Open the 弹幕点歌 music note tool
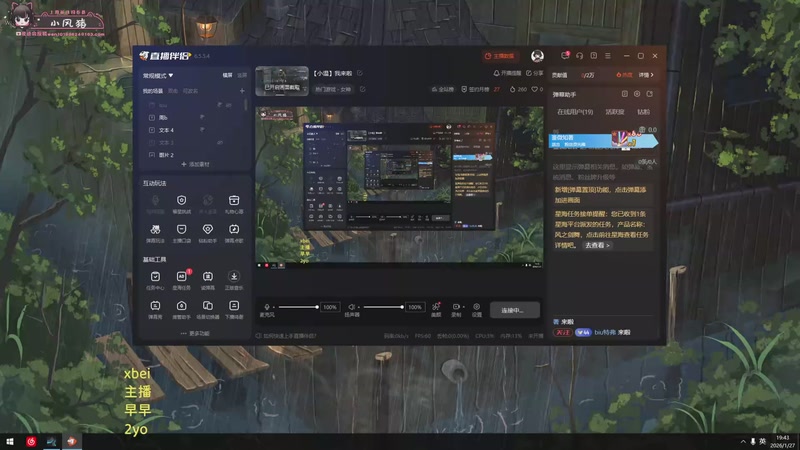Screen dimensions: 800x450 234,230
